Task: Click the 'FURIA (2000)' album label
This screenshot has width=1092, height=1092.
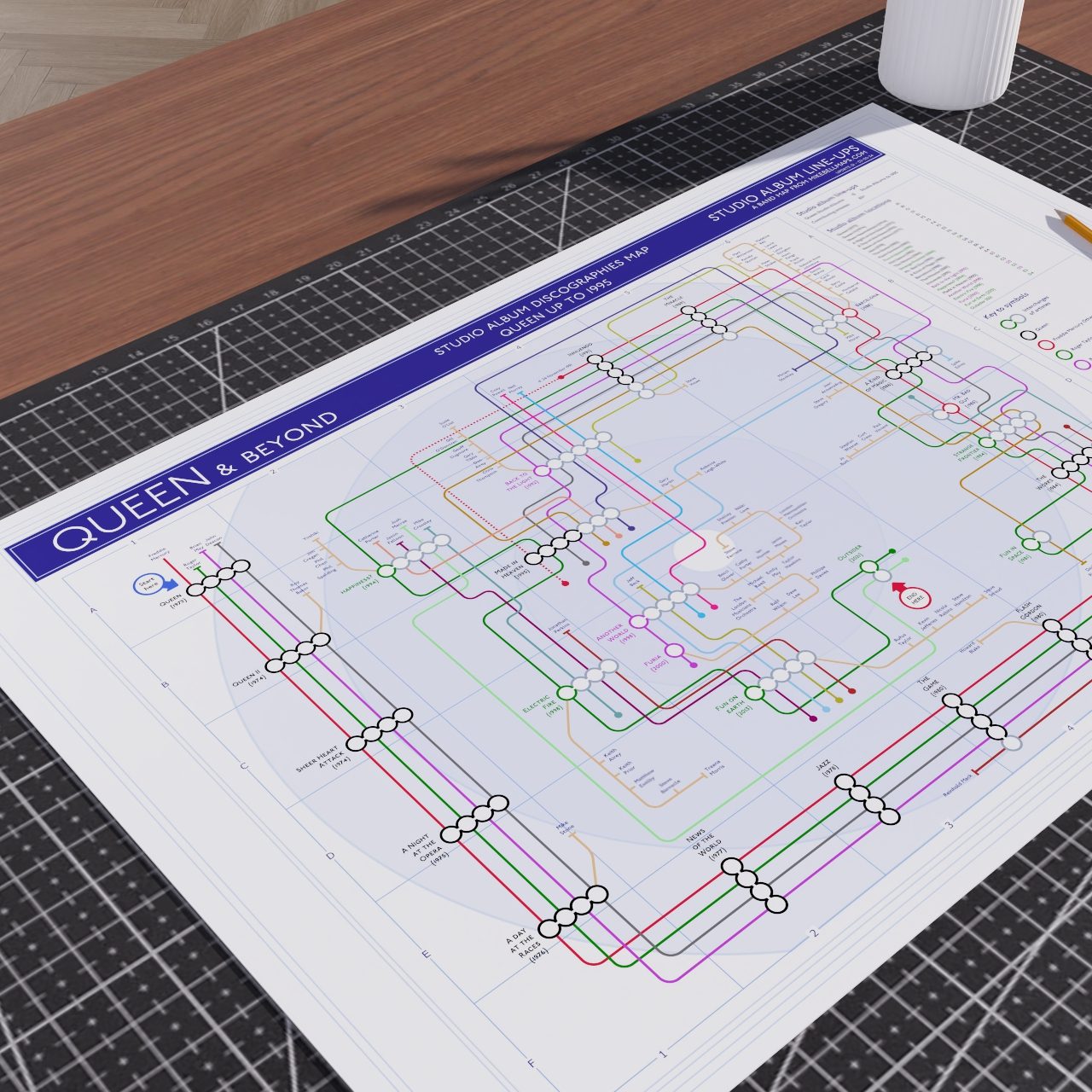Action: pyautogui.click(x=657, y=662)
